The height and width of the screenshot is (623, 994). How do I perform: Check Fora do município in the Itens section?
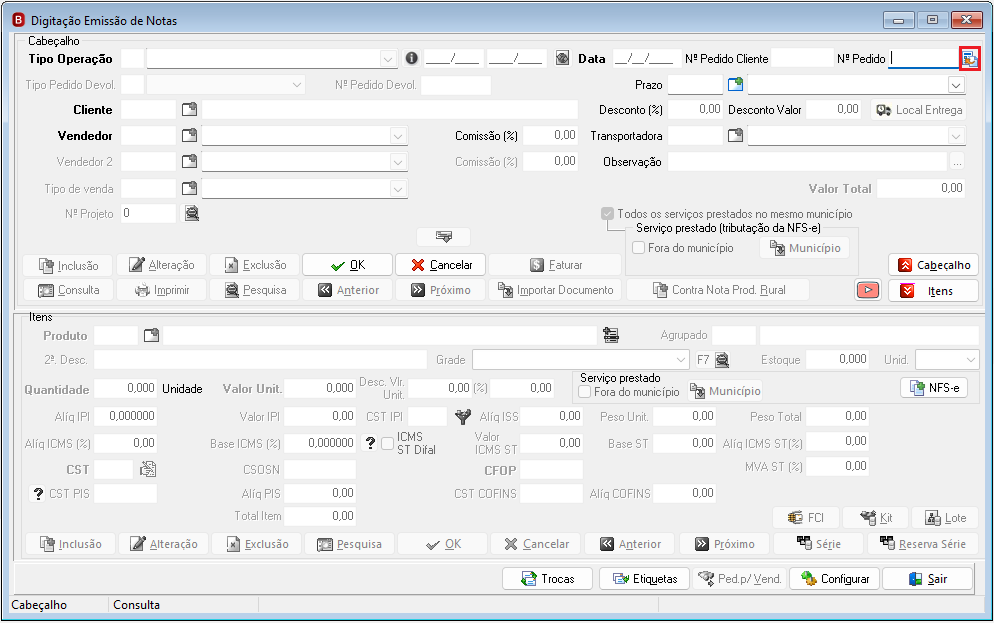(x=585, y=392)
